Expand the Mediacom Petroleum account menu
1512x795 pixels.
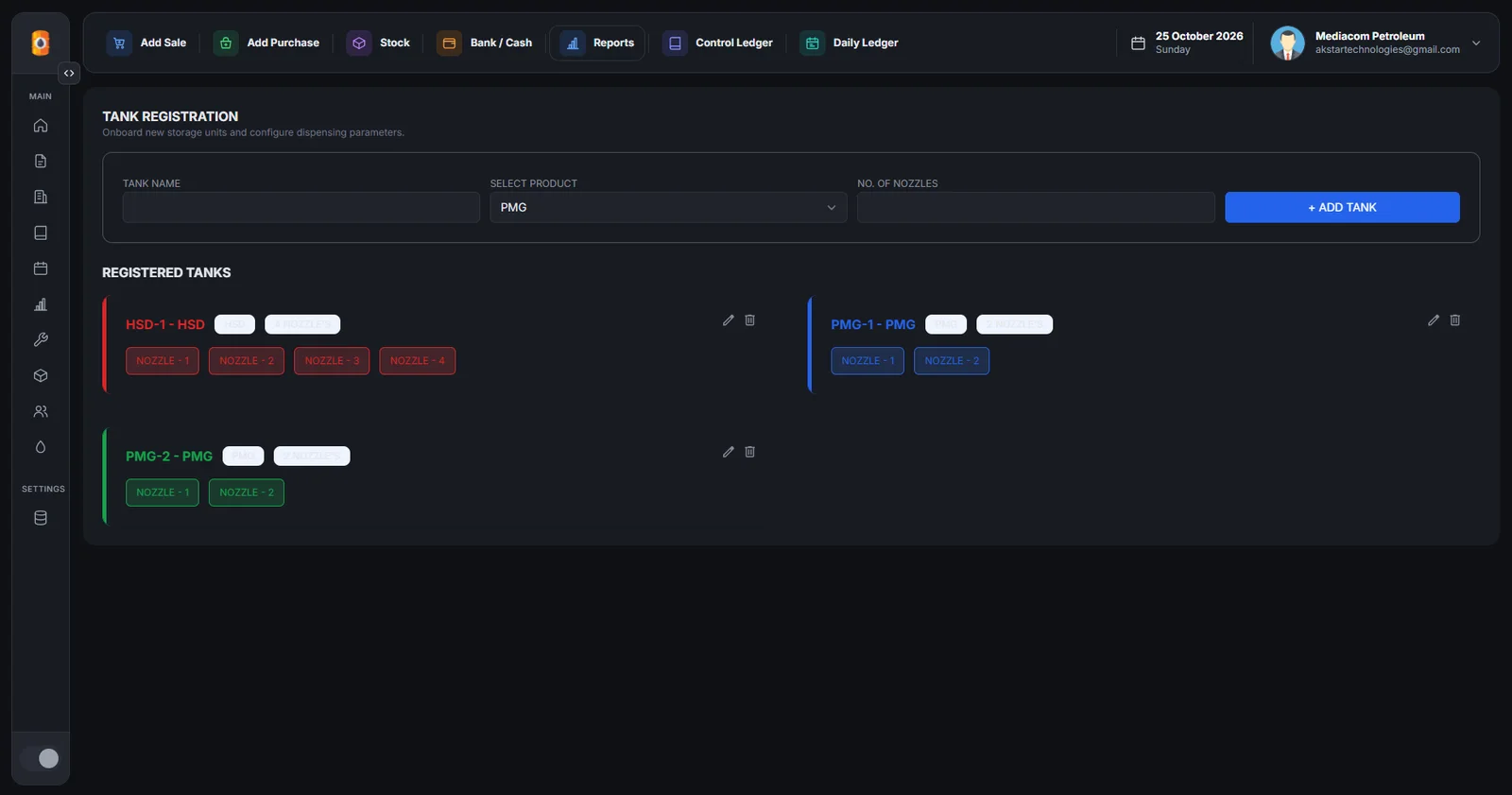tap(1476, 43)
